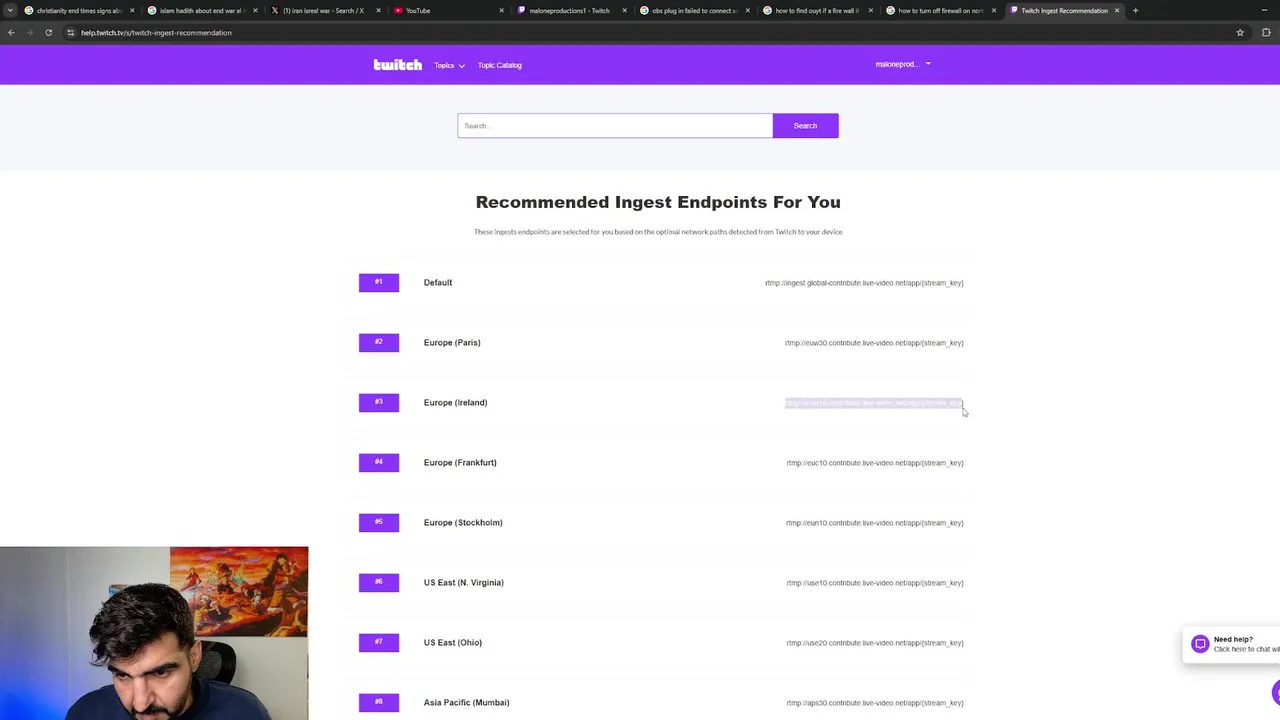Click the Asia Pacific (Mumbai) label

pyautogui.click(x=466, y=702)
